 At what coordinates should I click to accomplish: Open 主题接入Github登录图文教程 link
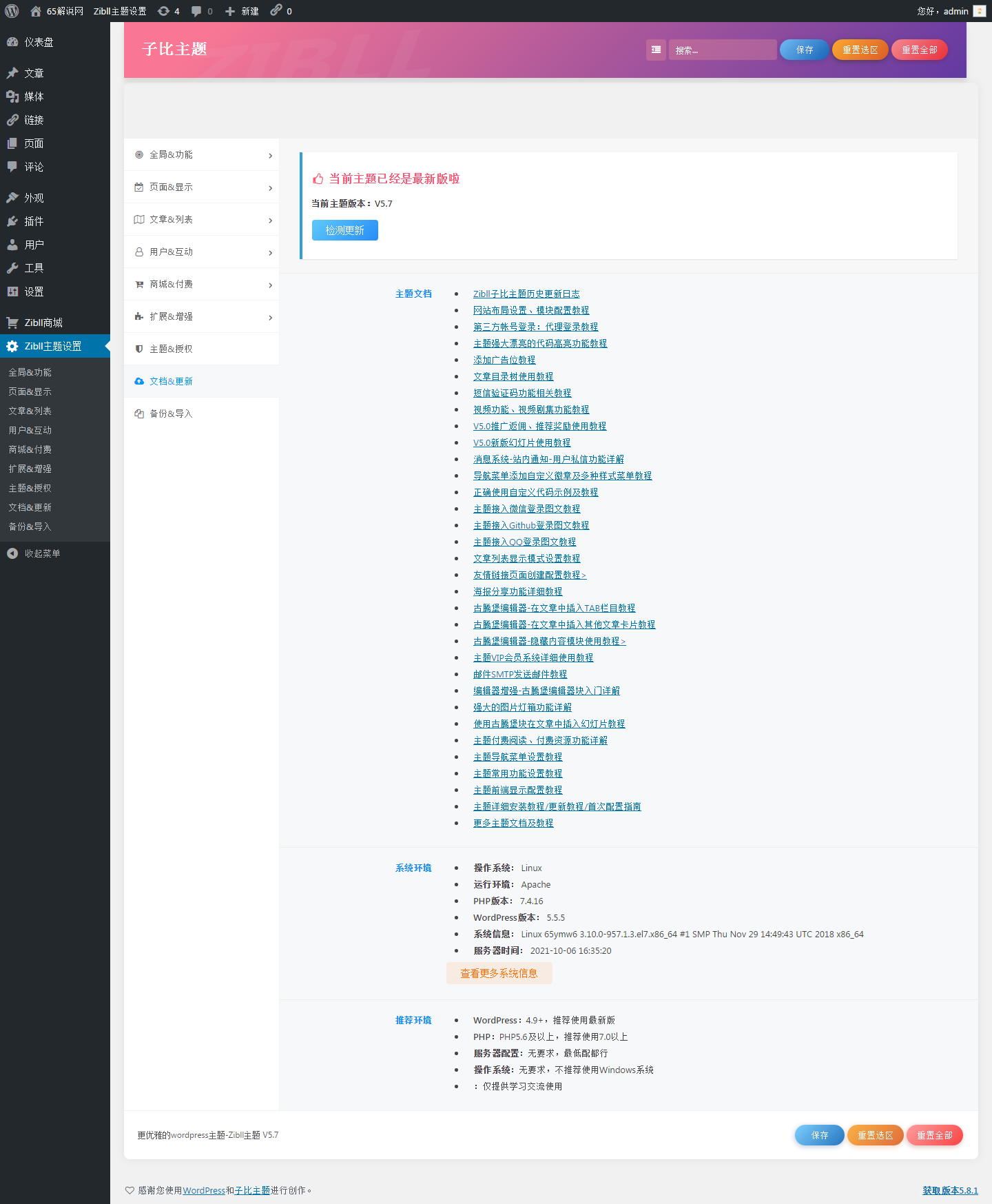531,525
